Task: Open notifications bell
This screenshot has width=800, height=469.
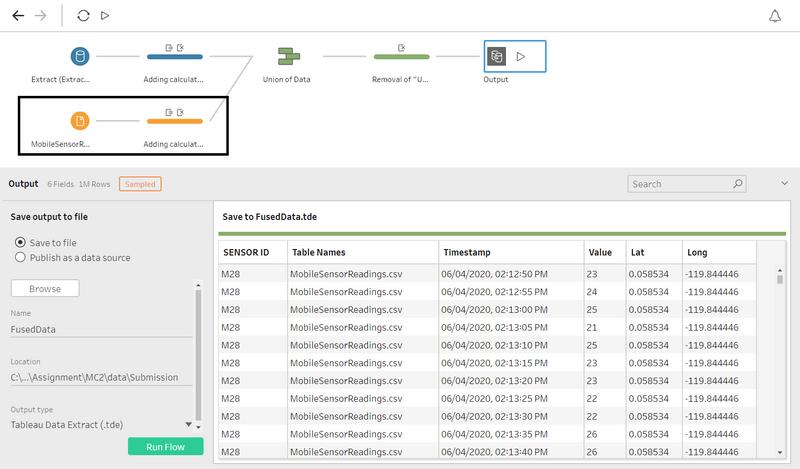Action: point(774,16)
